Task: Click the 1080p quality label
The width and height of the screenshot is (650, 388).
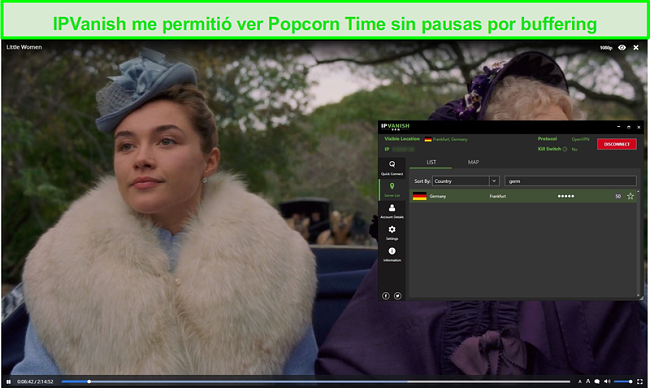Action: click(x=606, y=48)
